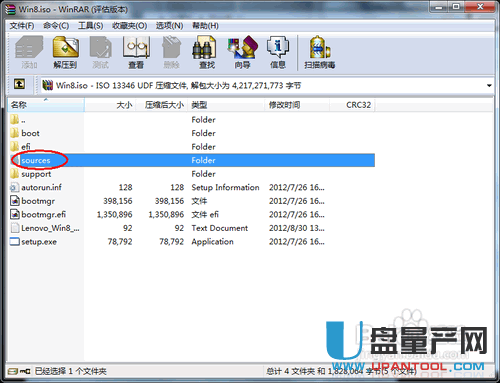This screenshot has width=500, height=383.
Task: Click size value 1,350,896 for bootmgr.efi
Action: click(x=115, y=214)
